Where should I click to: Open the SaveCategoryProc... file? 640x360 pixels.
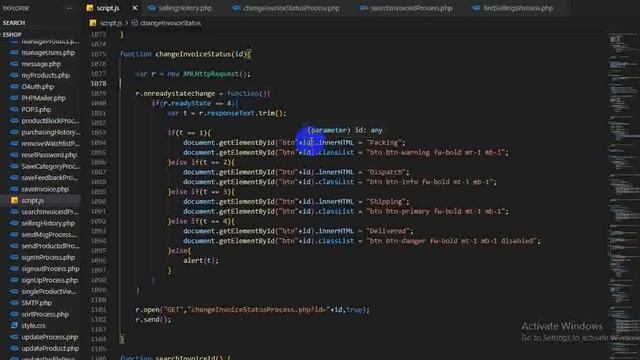pyautogui.click(x=50, y=167)
